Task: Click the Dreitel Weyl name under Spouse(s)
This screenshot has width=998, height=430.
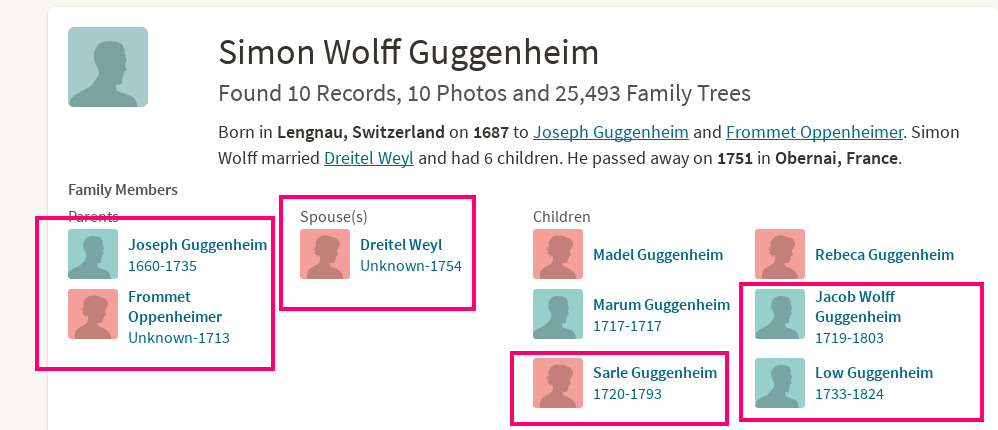Action: (401, 245)
